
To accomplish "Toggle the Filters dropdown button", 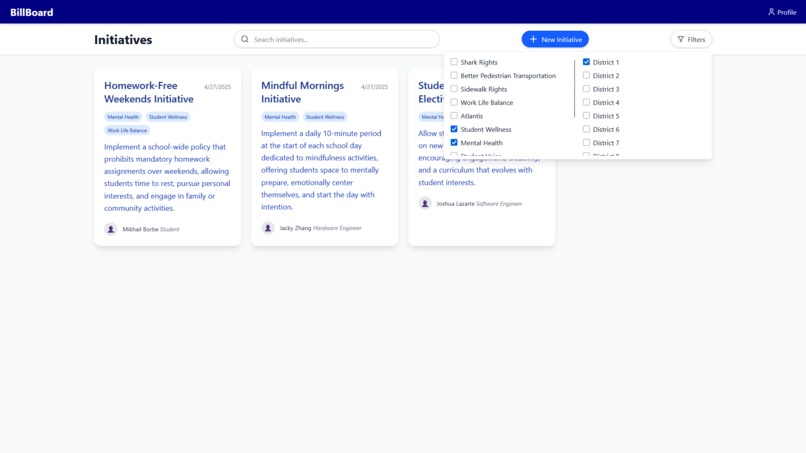I will [x=691, y=39].
